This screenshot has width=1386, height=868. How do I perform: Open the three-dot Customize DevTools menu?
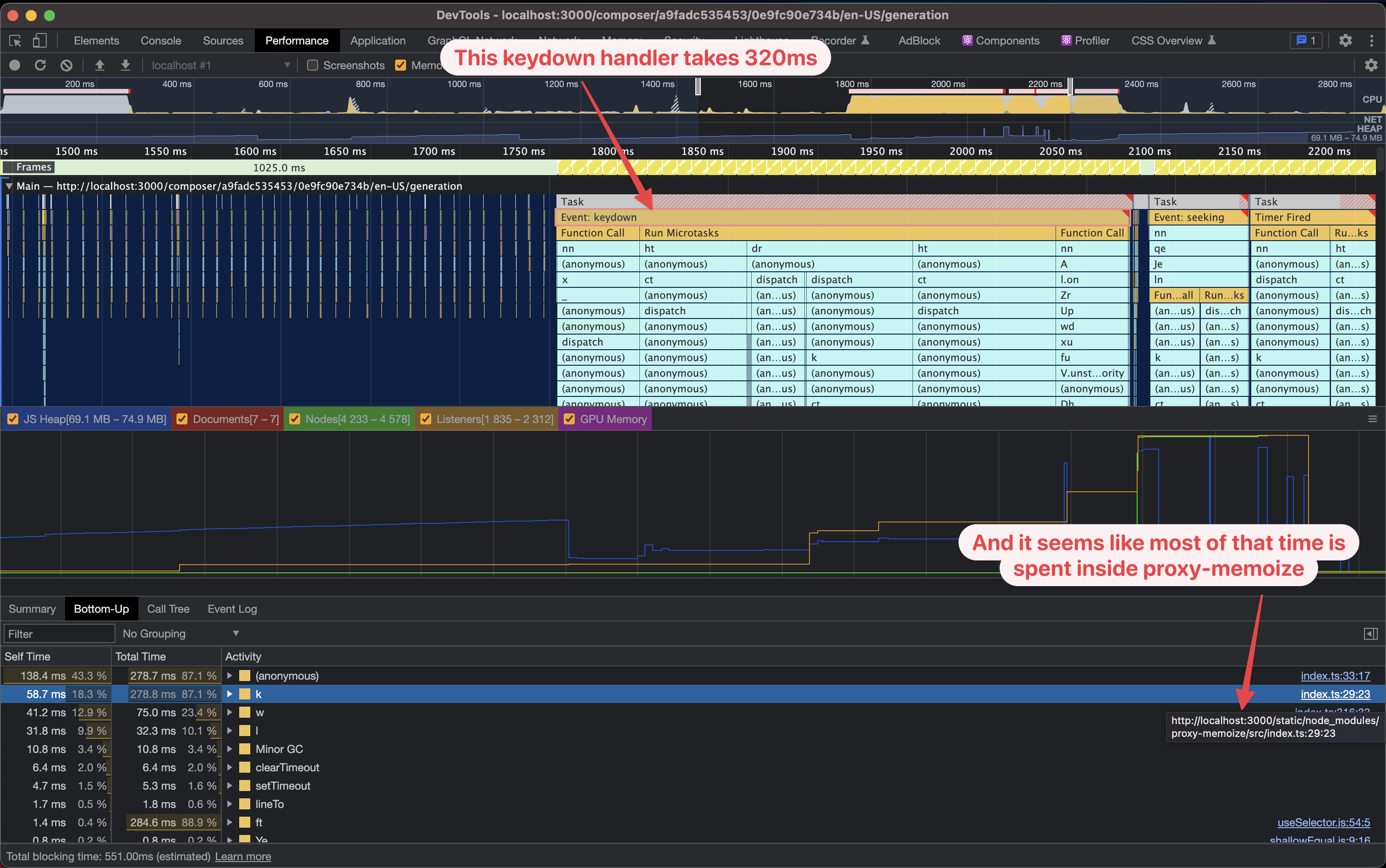tap(1373, 40)
